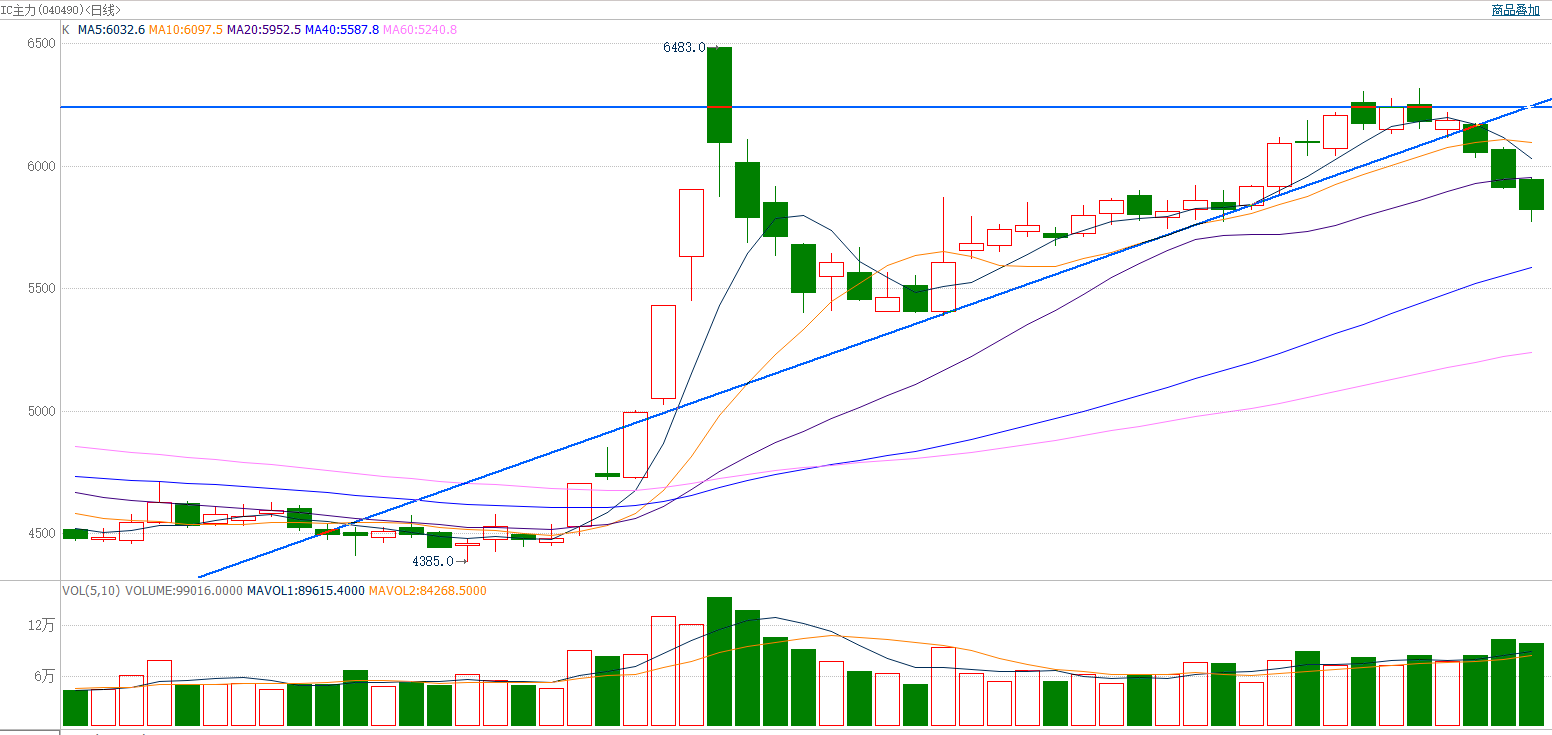The width and height of the screenshot is (1552, 735).
Task: Select the MA5:6032.6 indicator label
Action: 111,30
